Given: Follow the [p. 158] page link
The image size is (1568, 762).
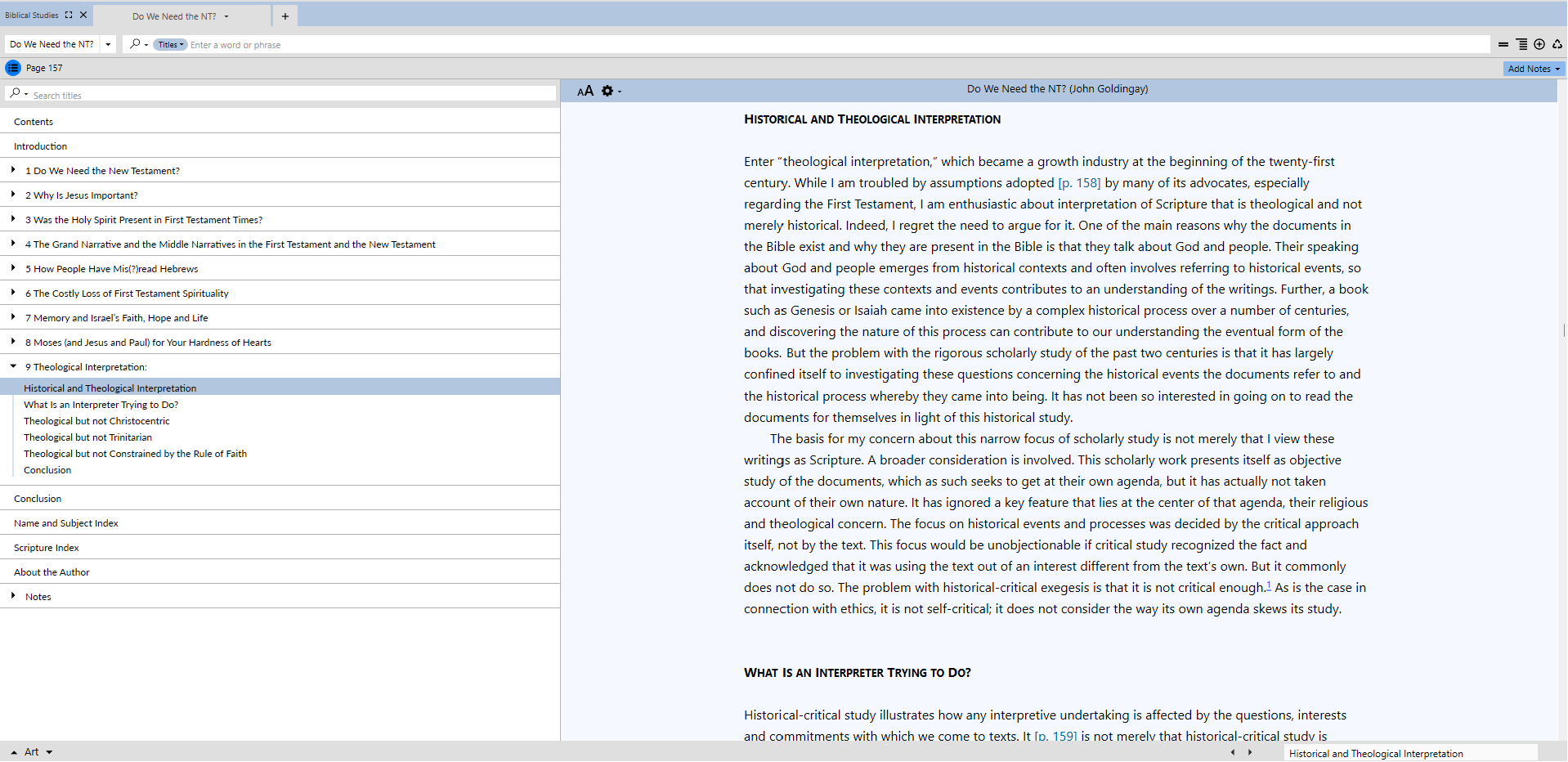Looking at the screenshot, I should [1079, 183].
